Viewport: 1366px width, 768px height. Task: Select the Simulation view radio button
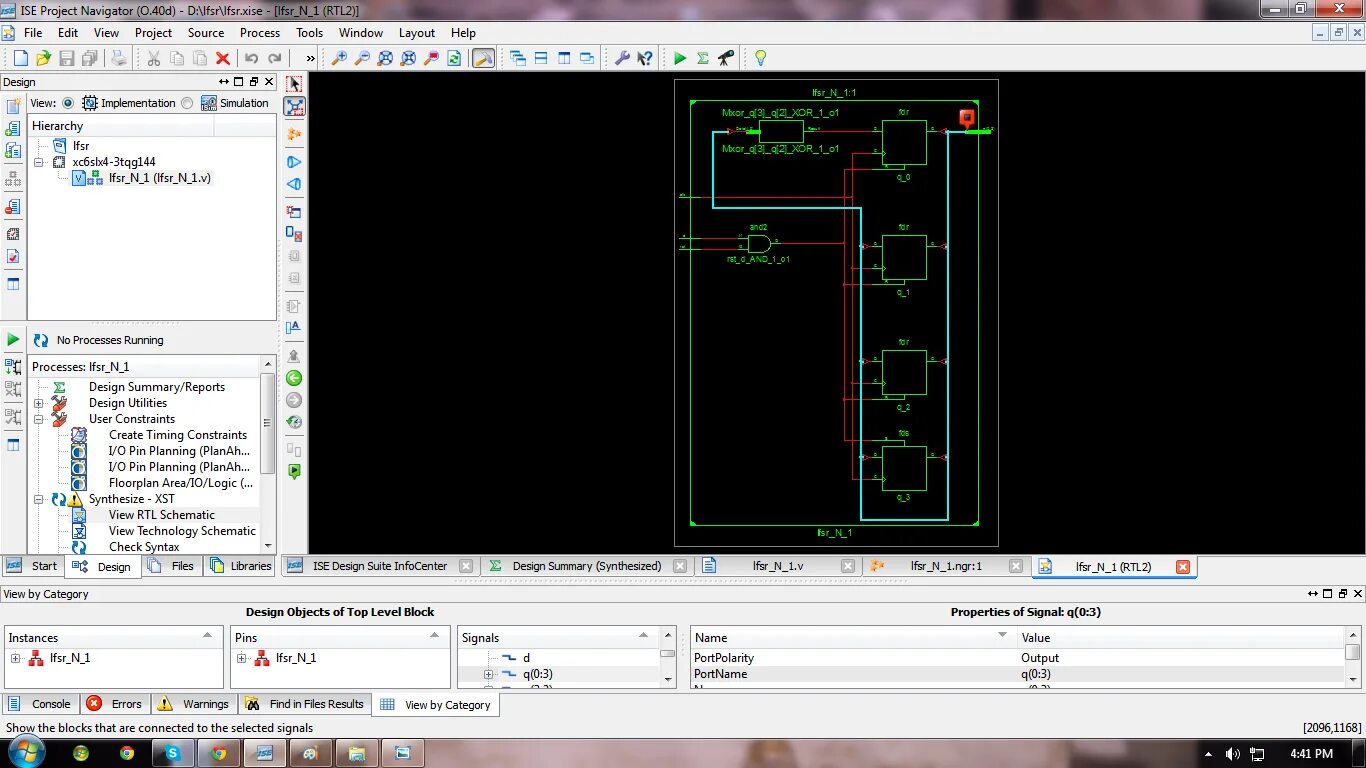pyautogui.click(x=187, y=103)
